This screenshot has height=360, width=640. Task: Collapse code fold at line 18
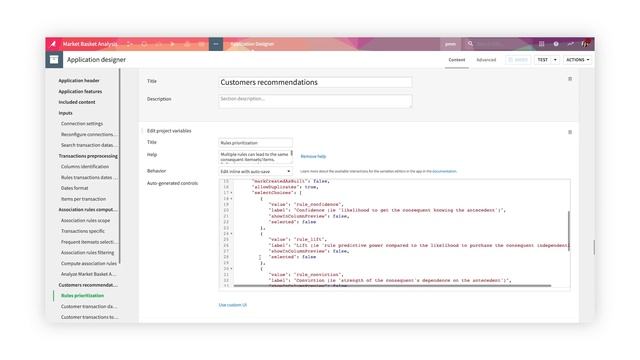tap(231, 199)
